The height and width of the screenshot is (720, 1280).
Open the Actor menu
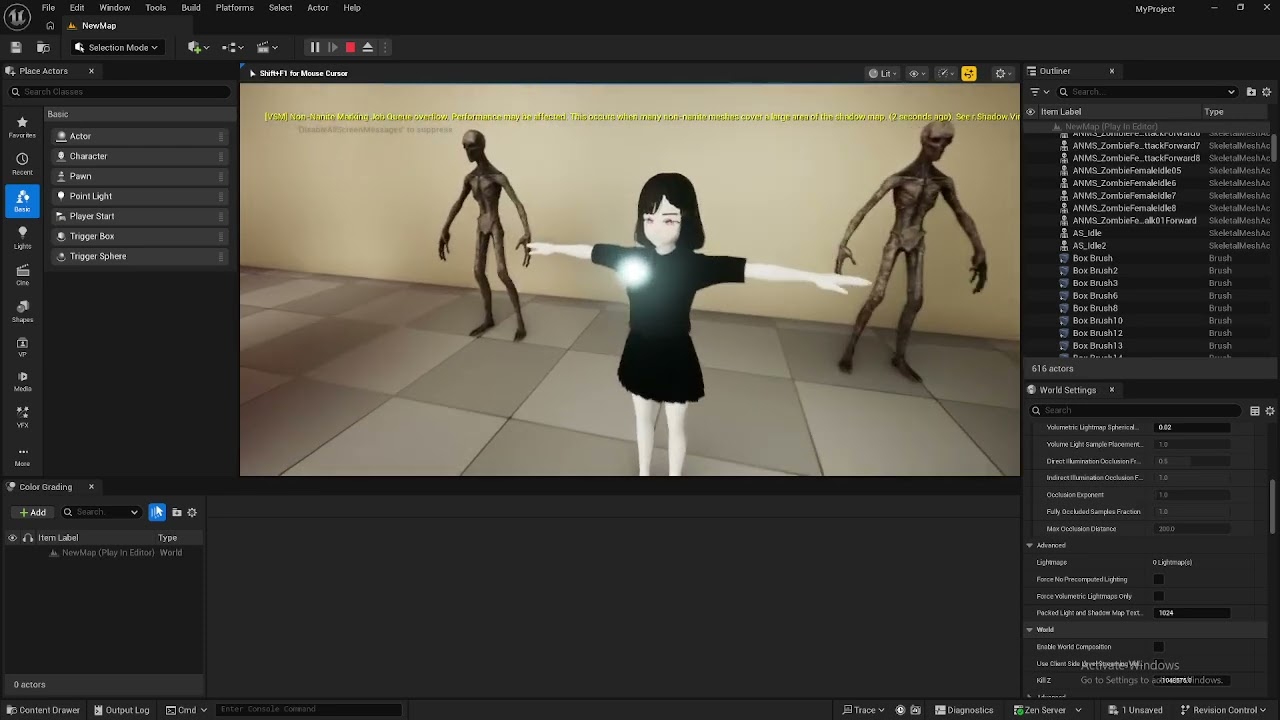(x=318, y=7)
